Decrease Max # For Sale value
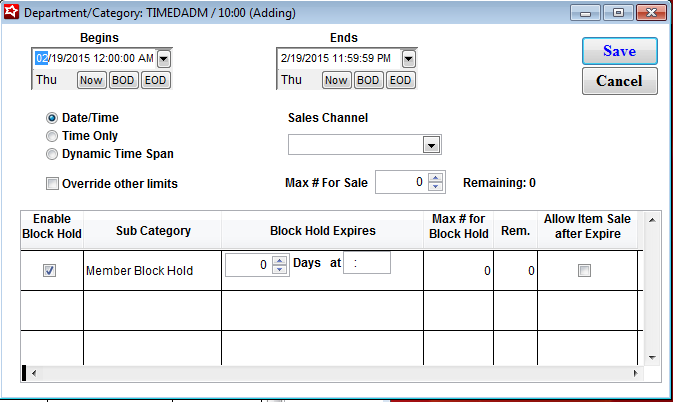Image resolution: width=673 pixels, height=402 pixels. [436, 187]
